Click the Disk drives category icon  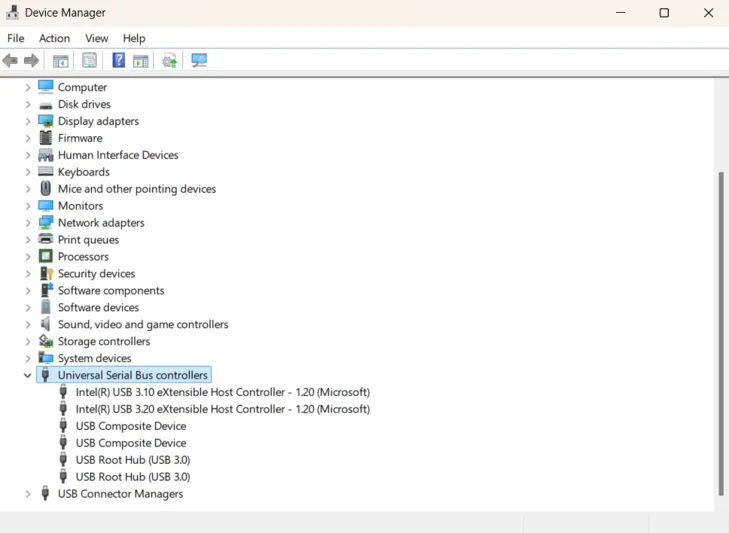pos(46,105)
